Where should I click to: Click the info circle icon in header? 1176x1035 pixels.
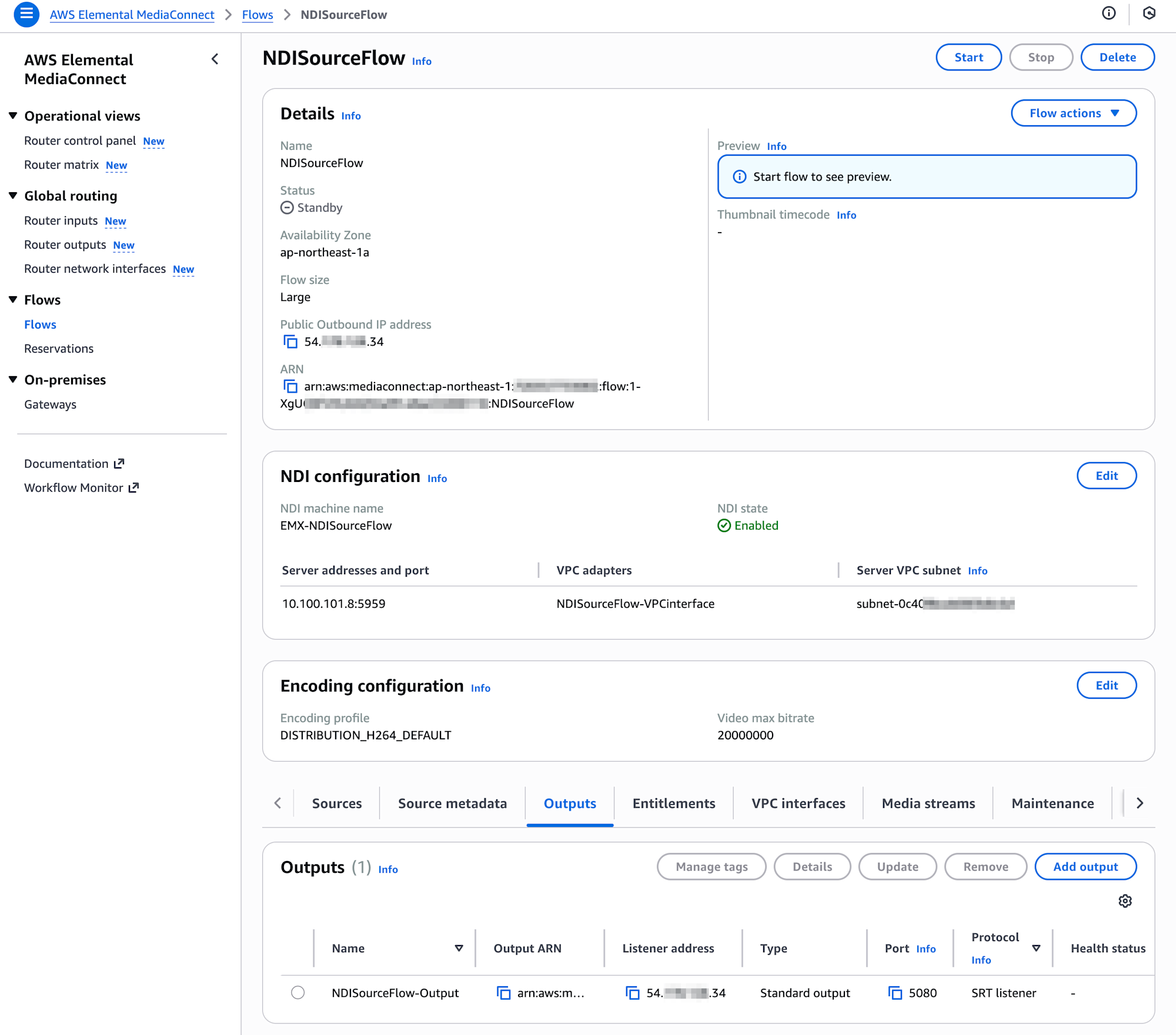[x=1108, y=14]
